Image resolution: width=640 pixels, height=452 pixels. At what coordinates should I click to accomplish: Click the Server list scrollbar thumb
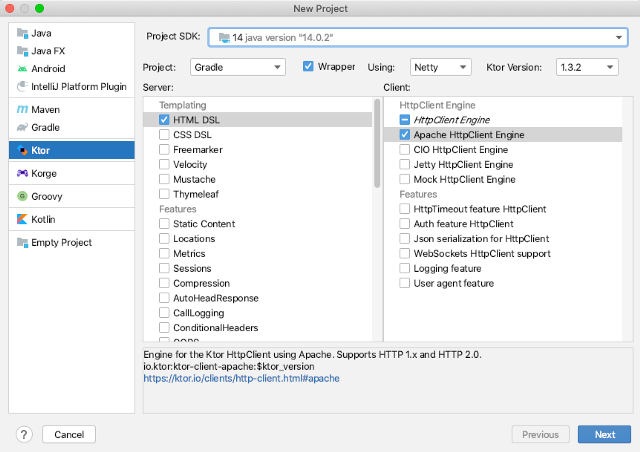pyautogui.click(x=377, y=143)
